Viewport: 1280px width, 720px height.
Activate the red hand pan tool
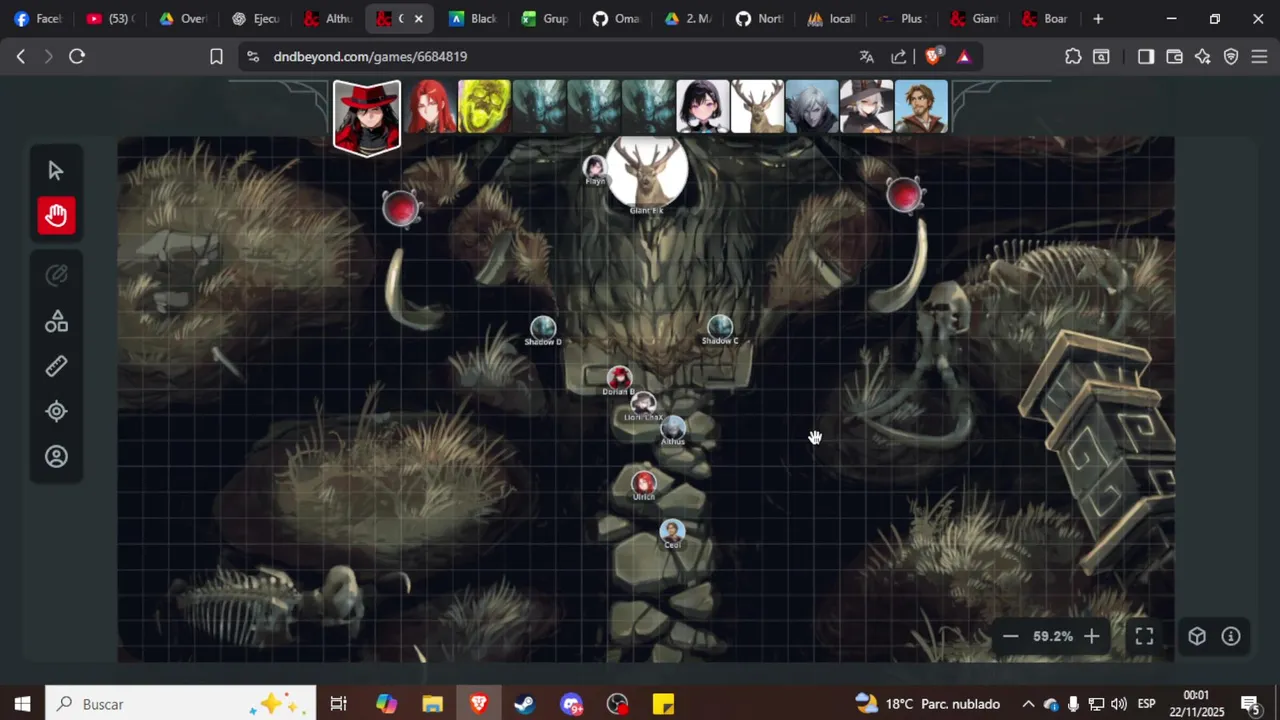[56, 215]
